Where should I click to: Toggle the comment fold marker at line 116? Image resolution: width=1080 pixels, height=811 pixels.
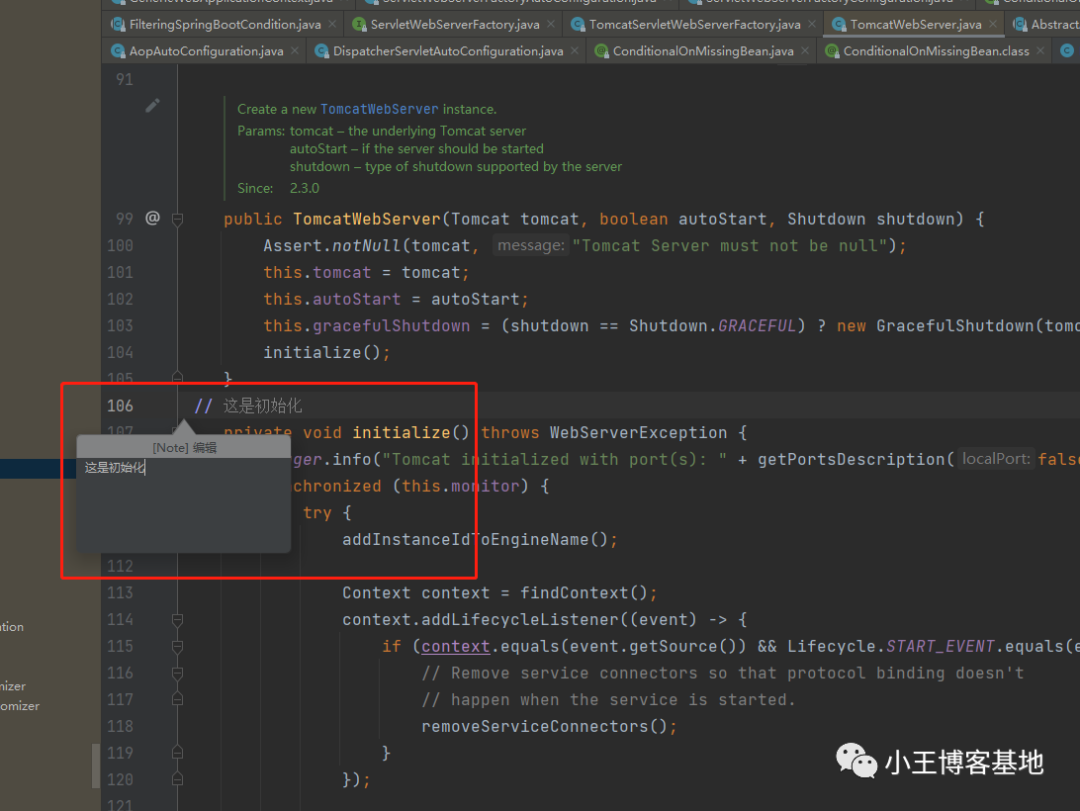pyautogui.click(x=177, y=673)
